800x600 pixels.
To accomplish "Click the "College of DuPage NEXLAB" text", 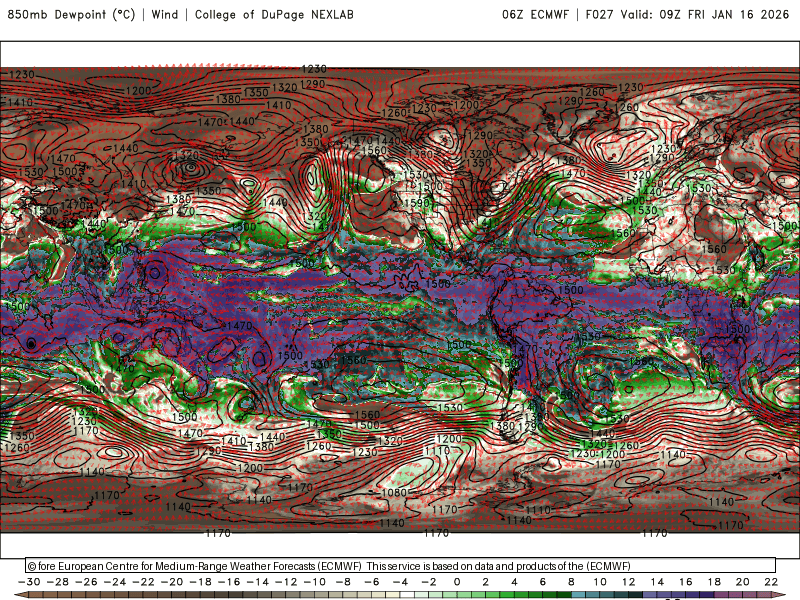I will 274,14.
